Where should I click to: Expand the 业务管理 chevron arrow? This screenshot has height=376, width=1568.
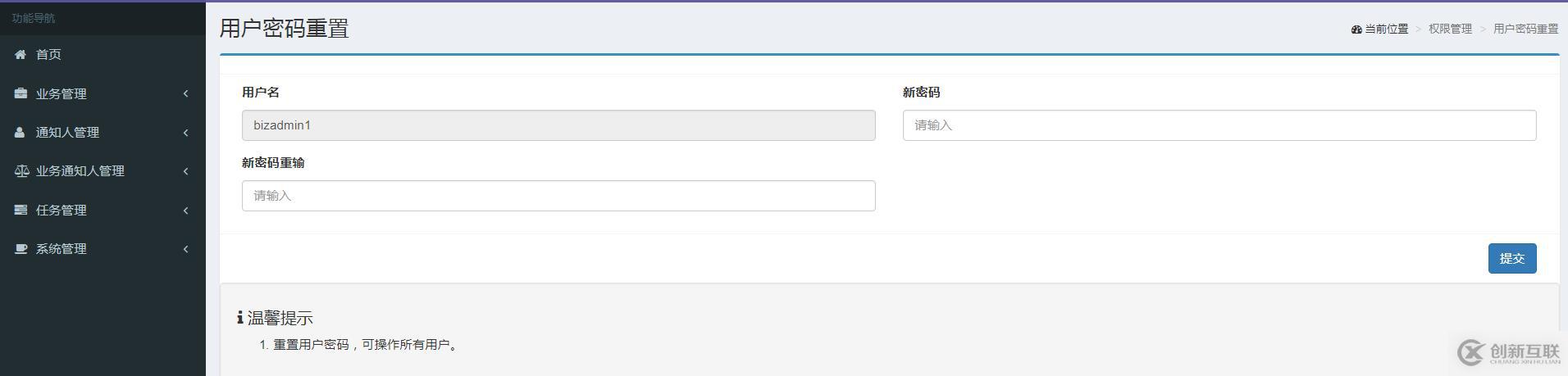point(186,93)
